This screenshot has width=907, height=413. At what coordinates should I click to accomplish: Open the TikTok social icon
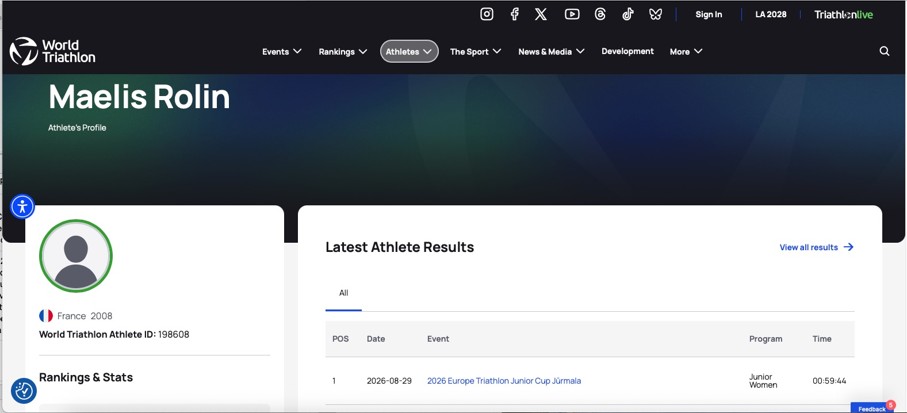click(x=628, y=14)
